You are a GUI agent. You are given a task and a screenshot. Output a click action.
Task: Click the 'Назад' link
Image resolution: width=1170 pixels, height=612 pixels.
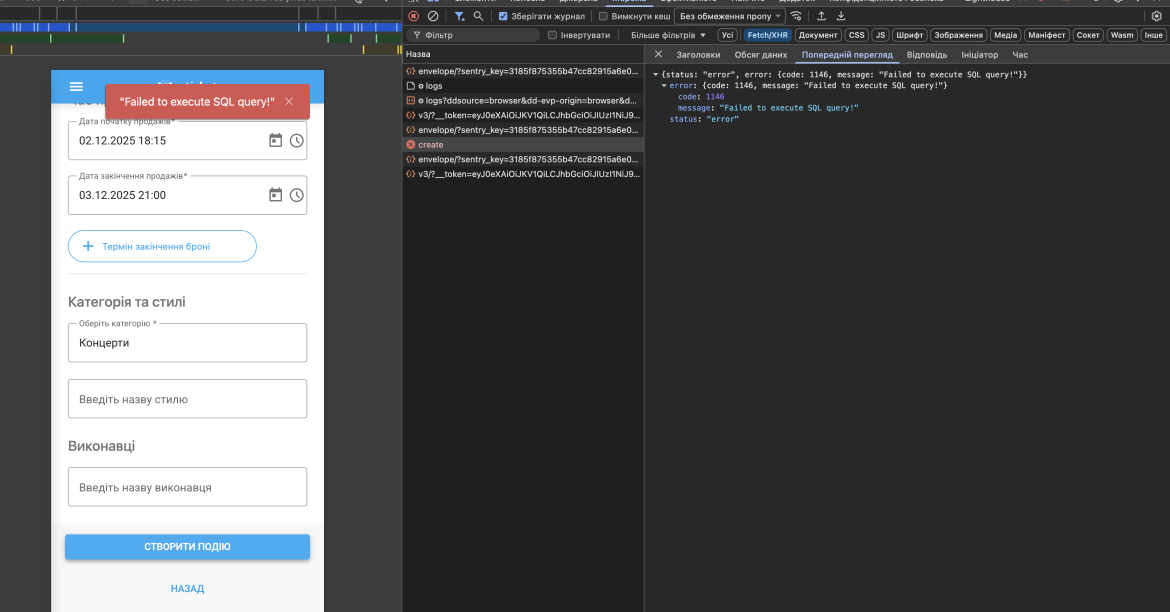point(187,589)
